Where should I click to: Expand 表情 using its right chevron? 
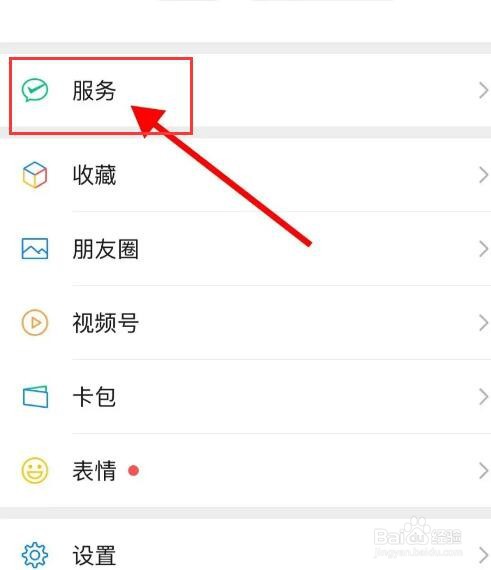tap(483, 471)
